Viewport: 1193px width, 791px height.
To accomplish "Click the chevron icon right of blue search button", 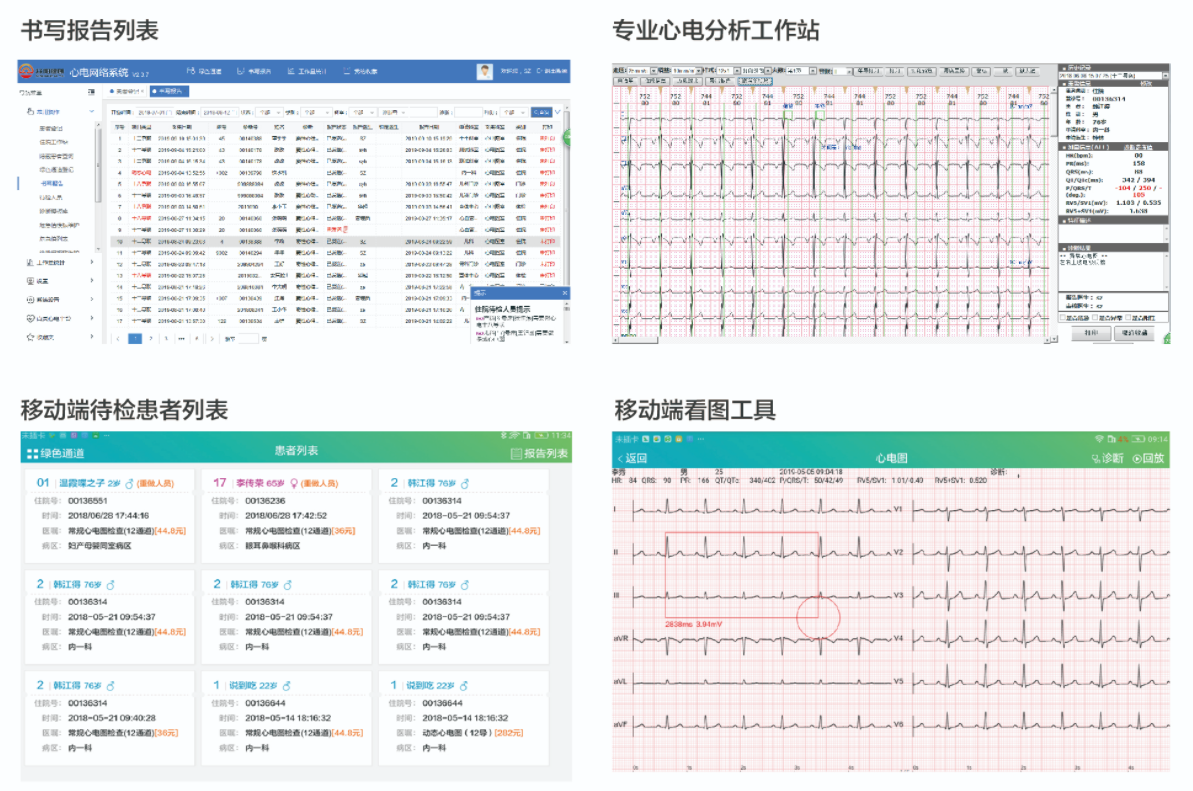I will pos(558,112).
